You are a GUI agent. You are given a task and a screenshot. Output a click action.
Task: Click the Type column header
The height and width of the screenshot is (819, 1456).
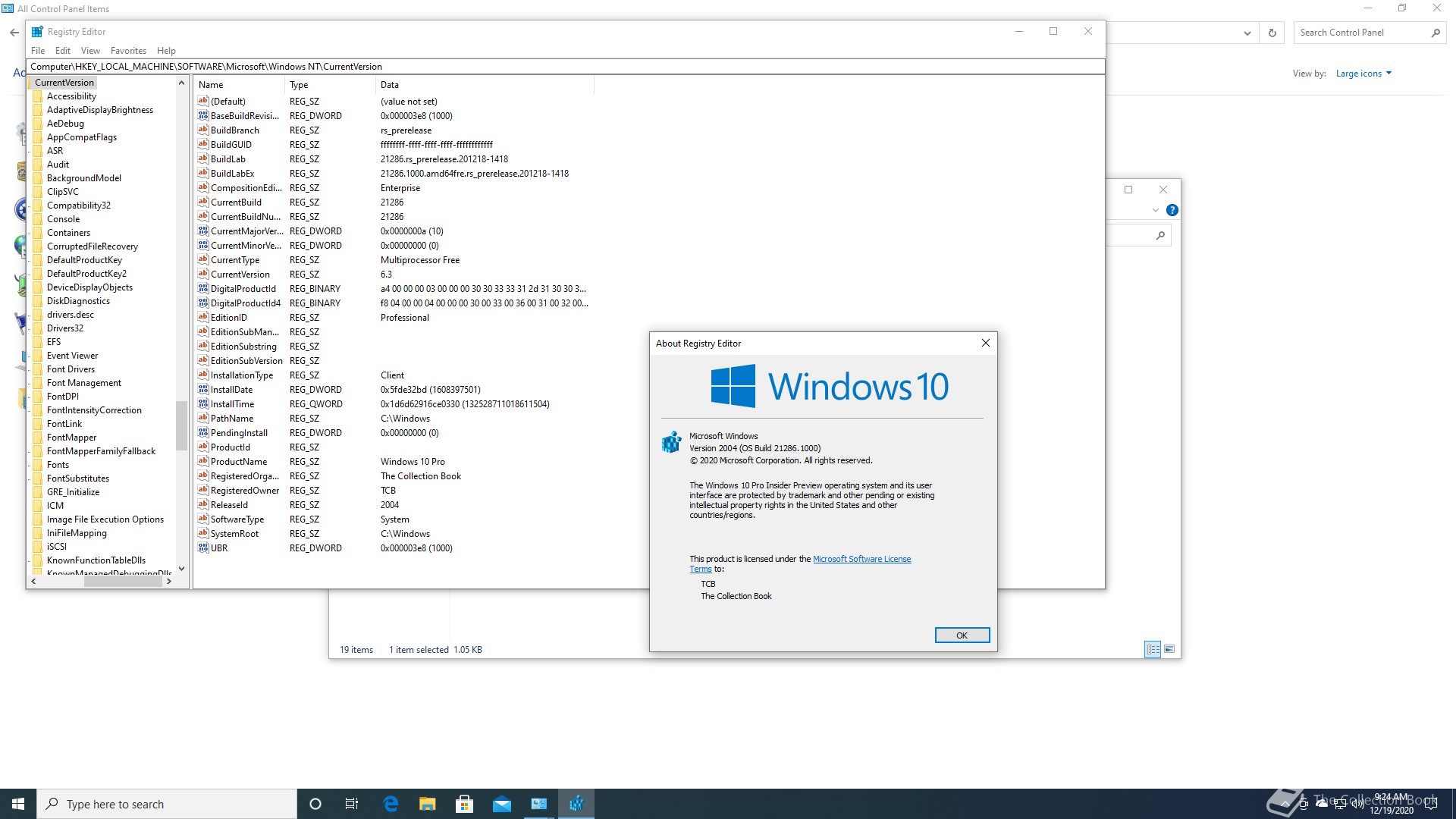point(330,85)
